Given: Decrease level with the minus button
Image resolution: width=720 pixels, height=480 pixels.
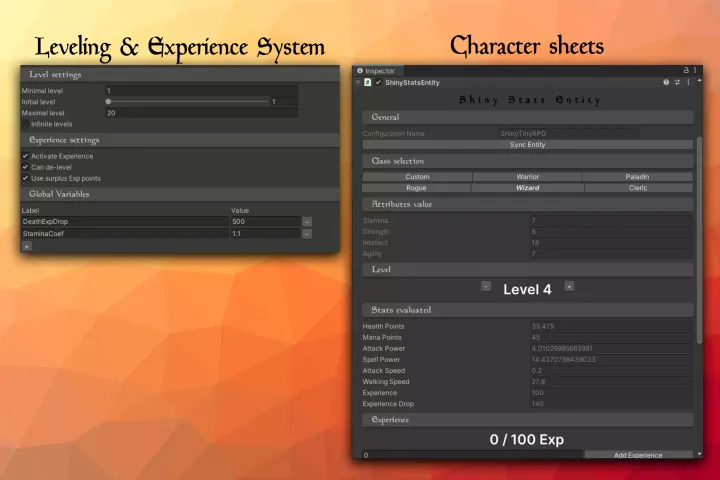Looking at the screenshot, I should click(486, 286).
